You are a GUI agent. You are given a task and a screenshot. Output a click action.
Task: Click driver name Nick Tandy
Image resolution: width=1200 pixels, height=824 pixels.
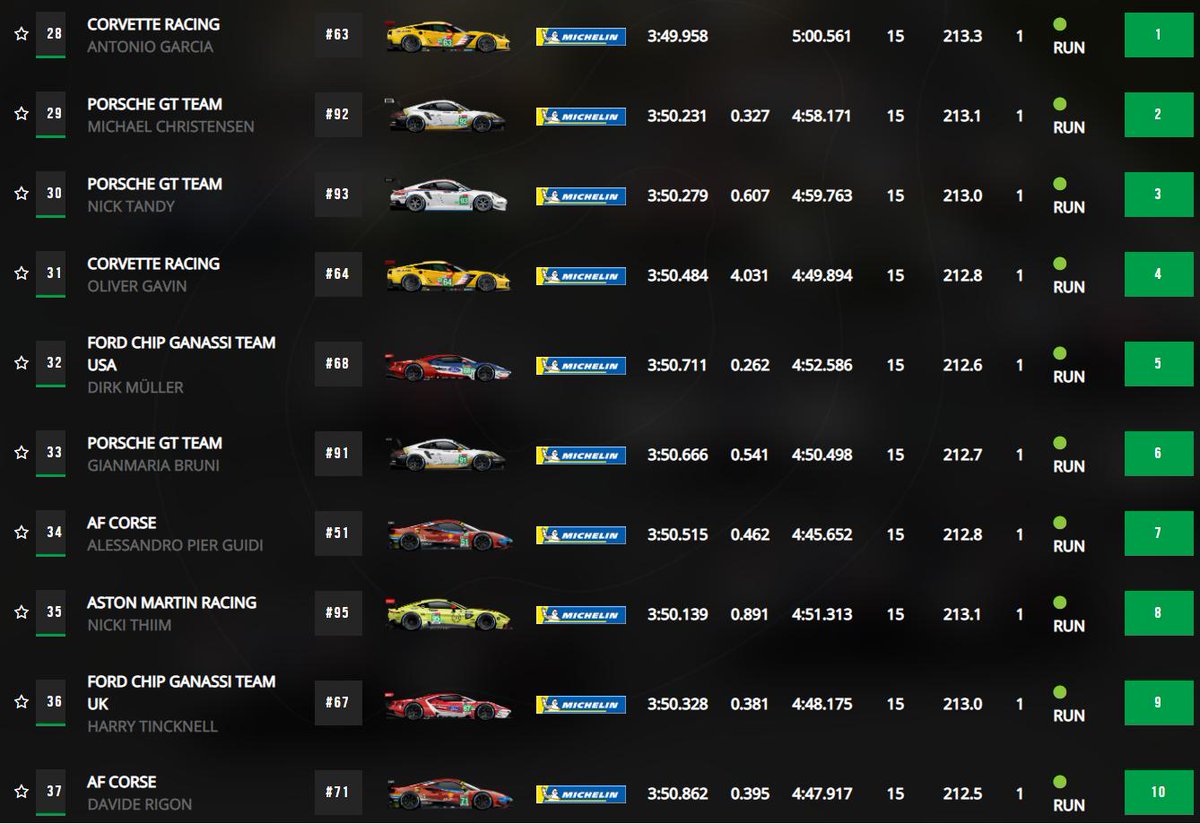(x=131, y=207)
